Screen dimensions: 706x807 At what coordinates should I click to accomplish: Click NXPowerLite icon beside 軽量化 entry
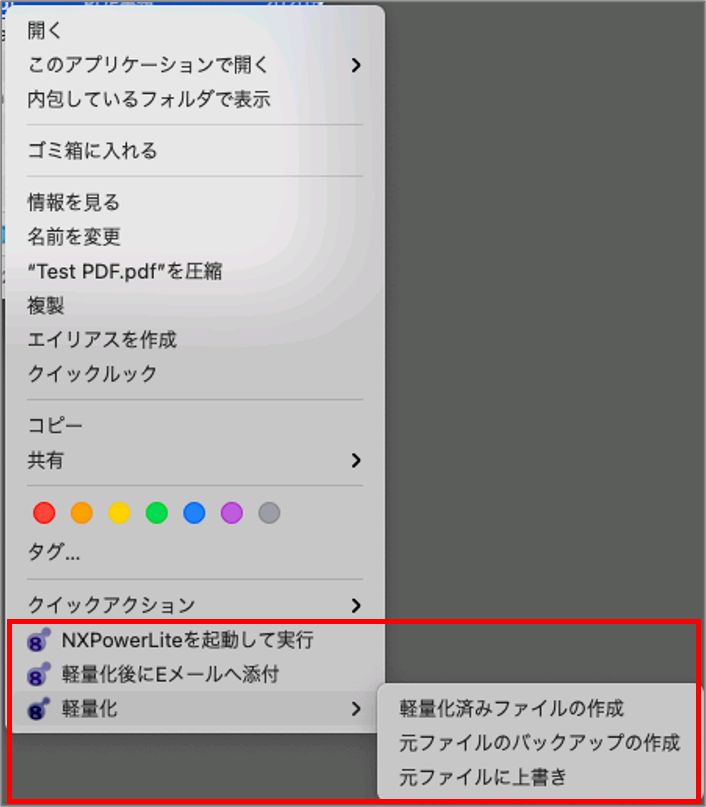(39, 709)
